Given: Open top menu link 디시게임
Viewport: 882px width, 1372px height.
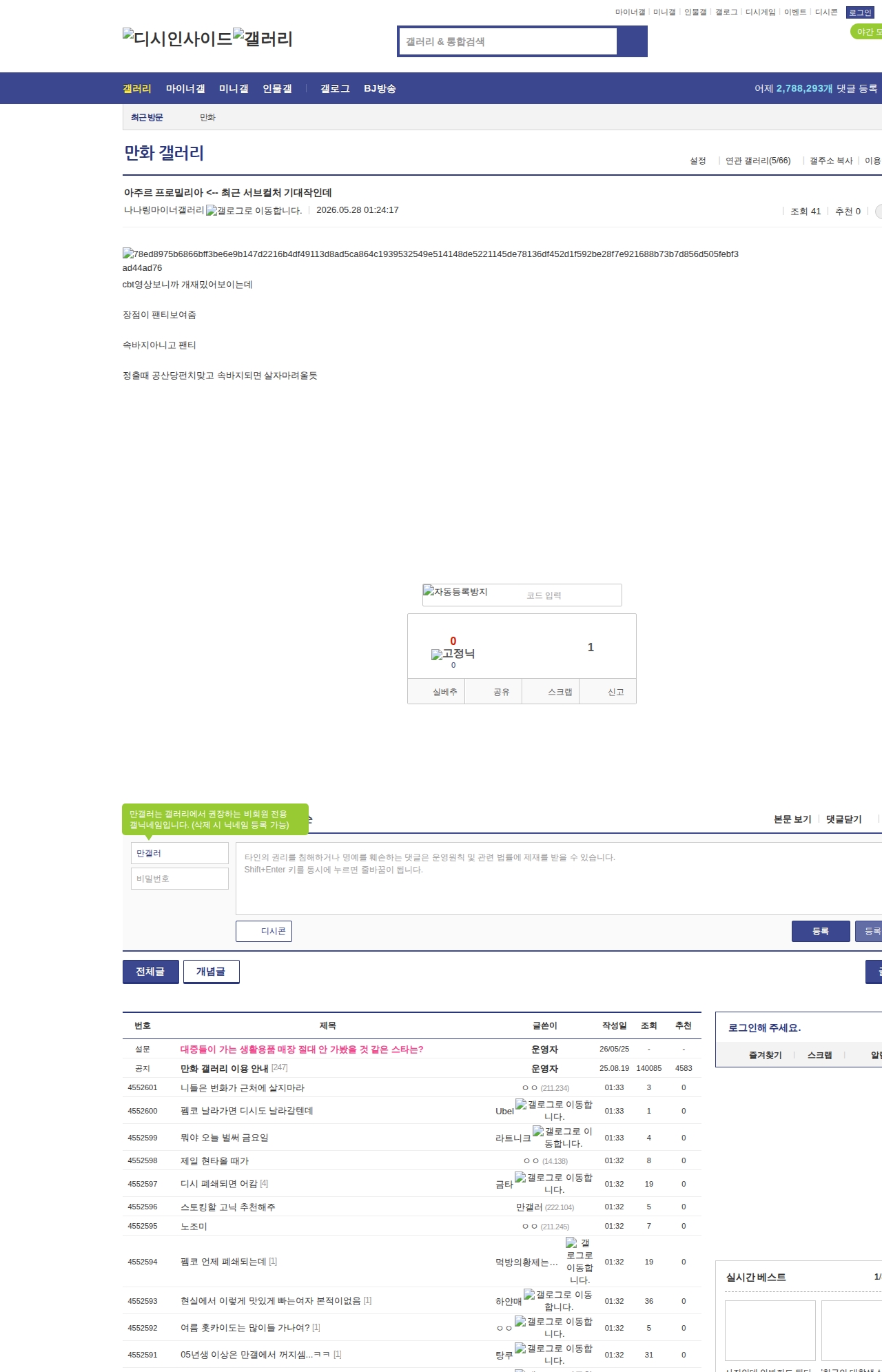Looking at the screenshot, I should pos(761,12).
